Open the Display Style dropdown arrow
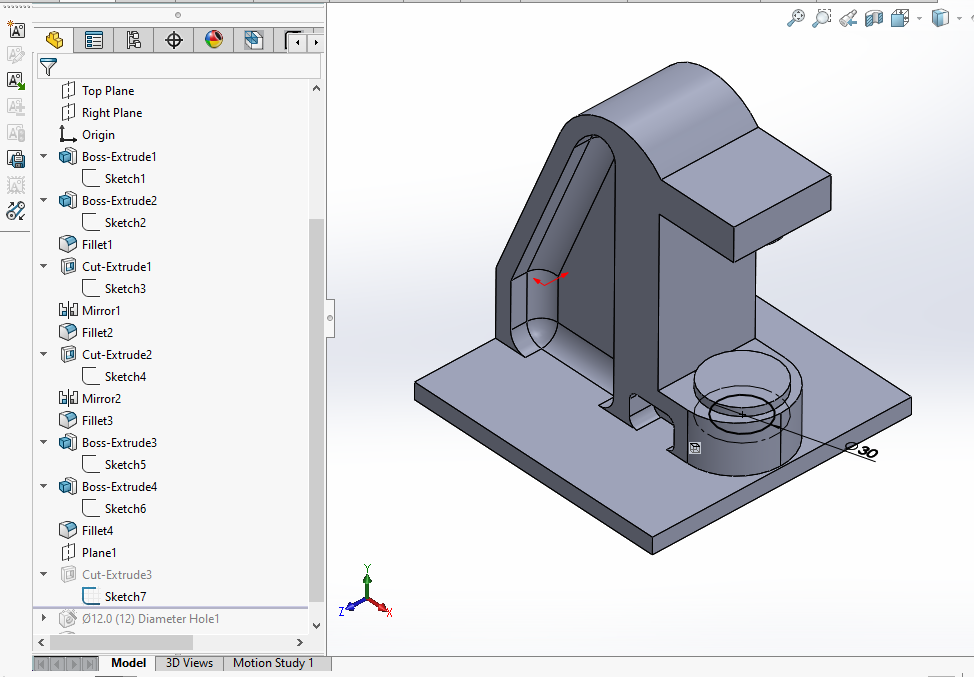 pos(960,18)
